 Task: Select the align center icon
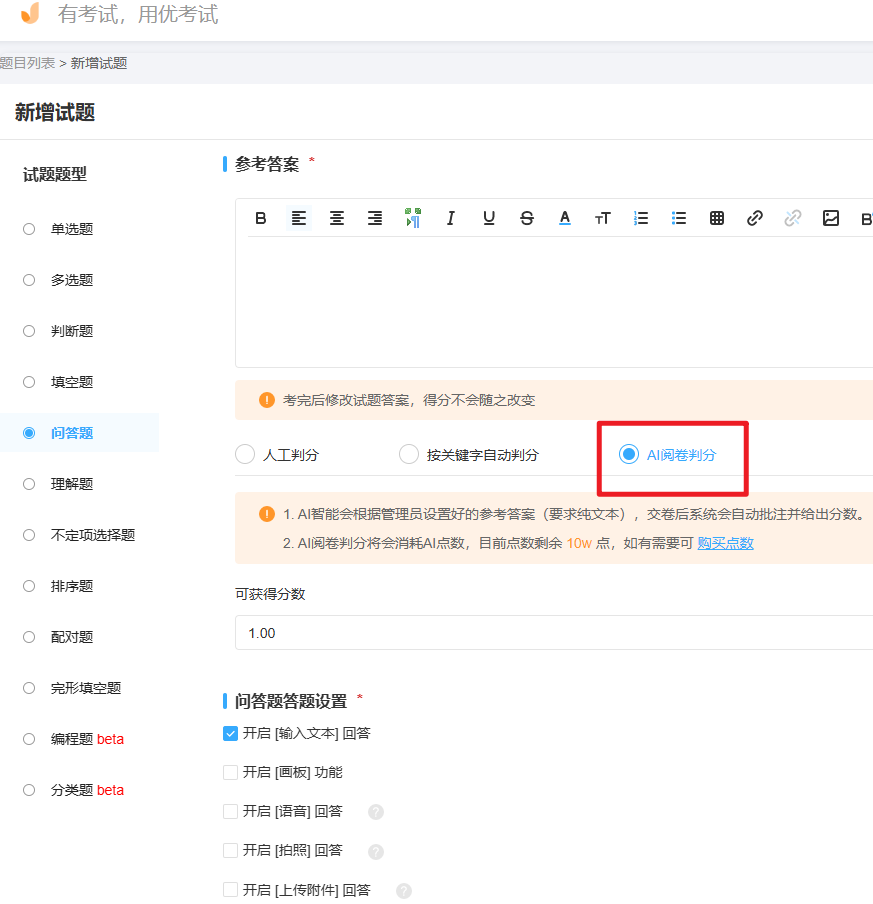337,218
